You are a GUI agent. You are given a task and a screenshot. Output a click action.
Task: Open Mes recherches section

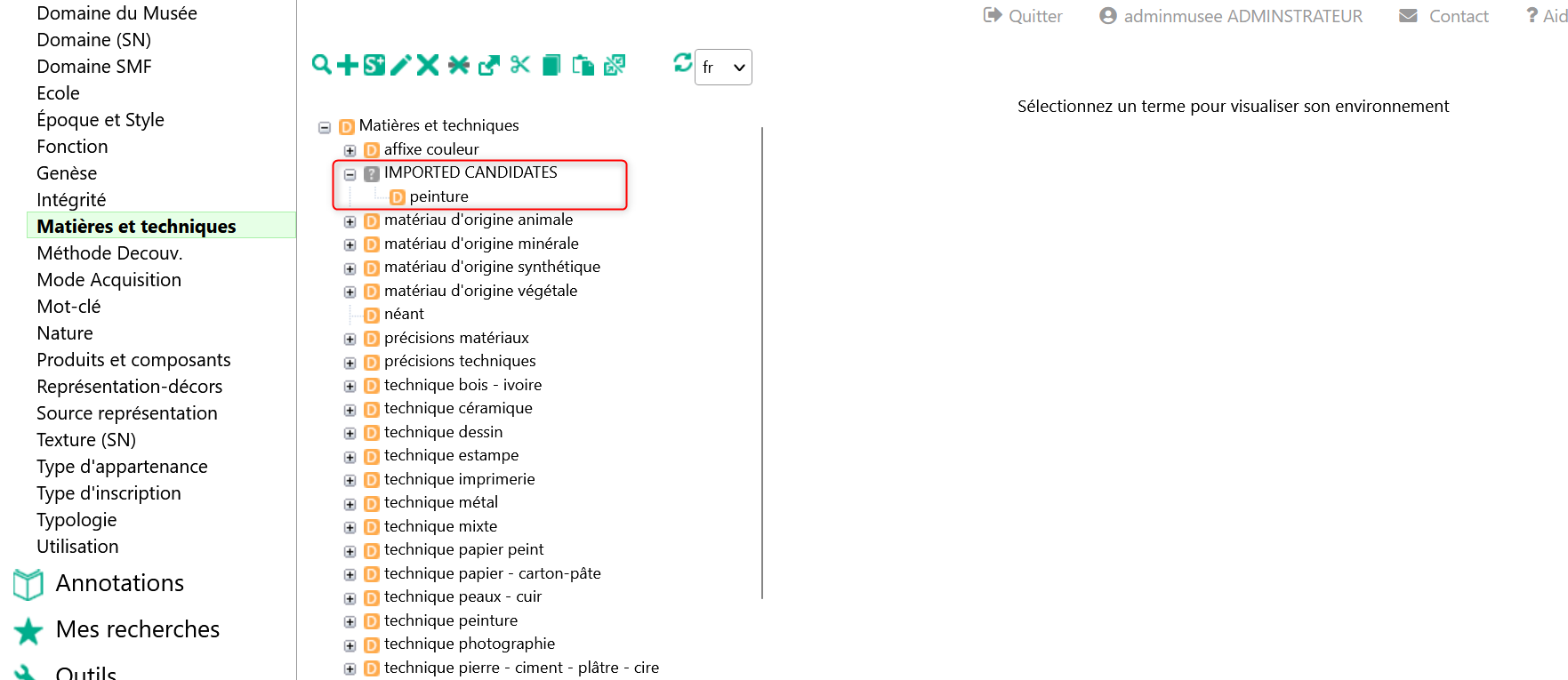tap(138, 629)
